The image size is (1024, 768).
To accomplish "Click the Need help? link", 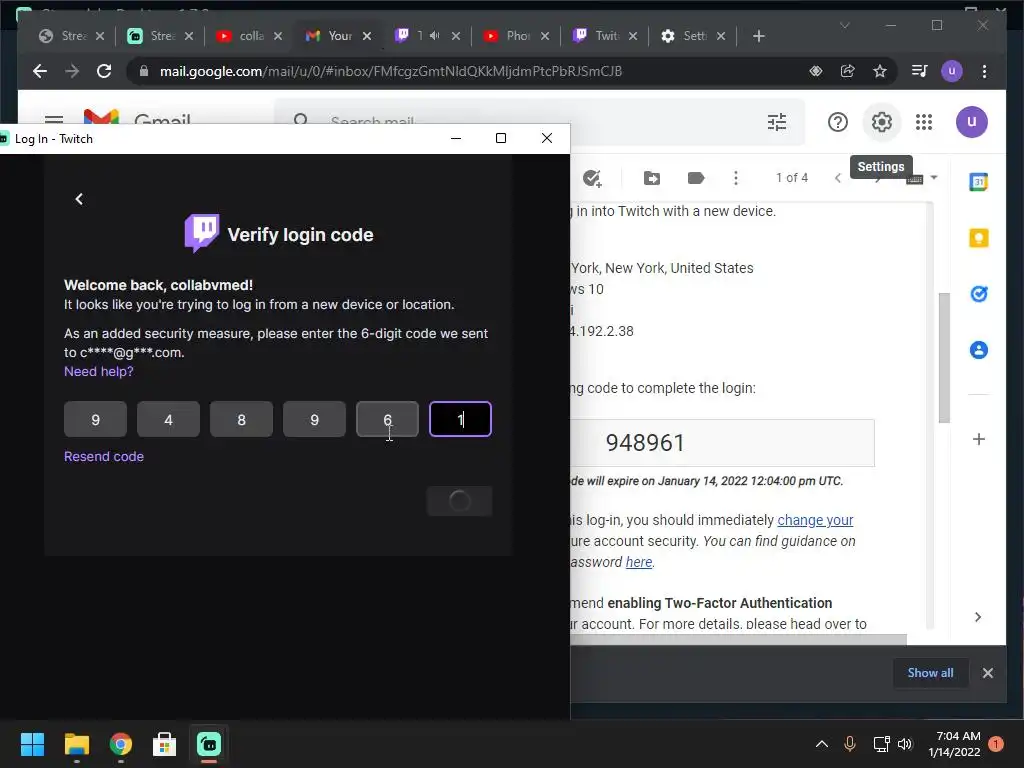I will [x=99, y=372].
